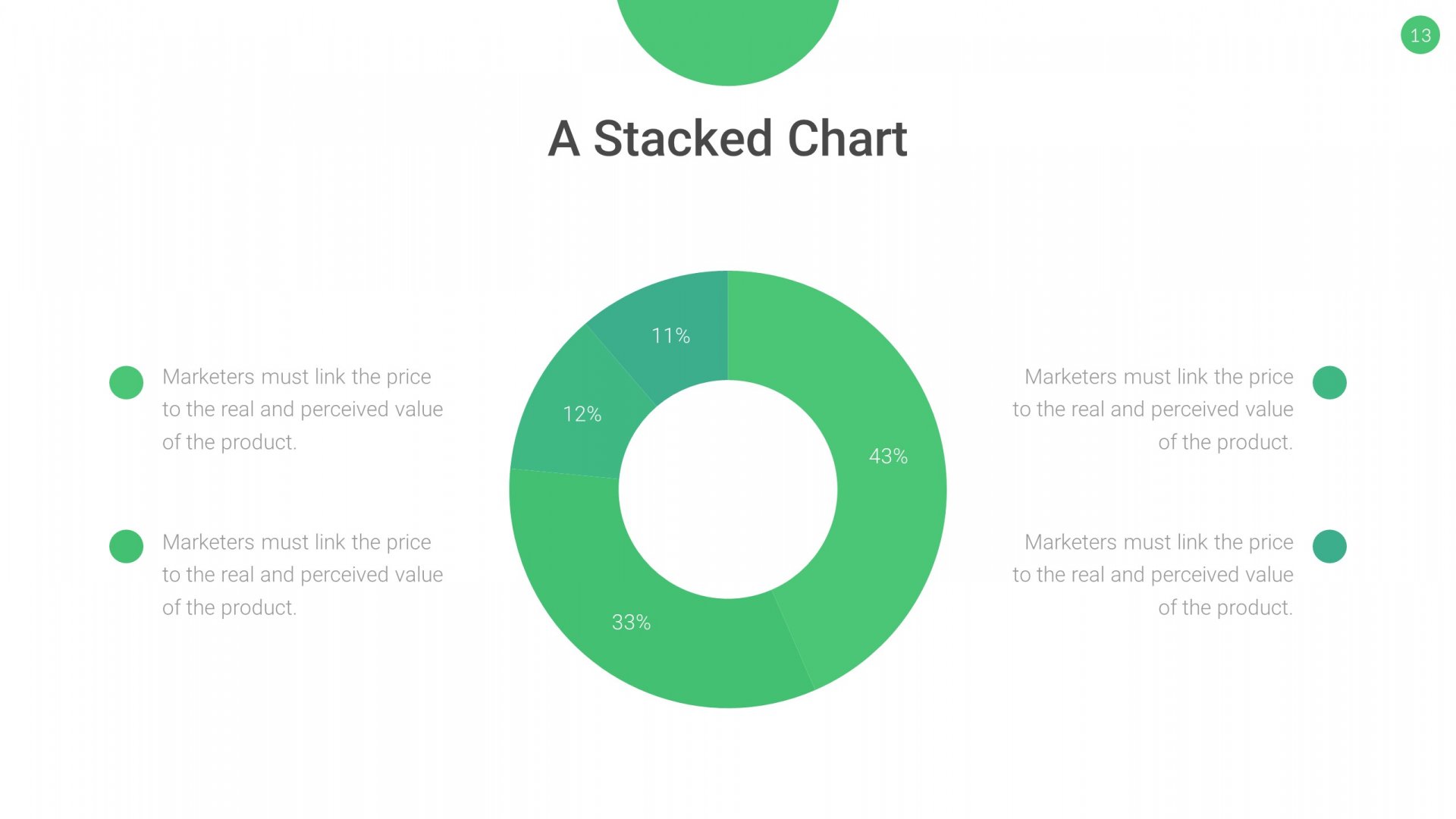This screenshot has width=1456, height=819.
Task: Click the green half circle above the title
Action: click(x=727, y=38)
